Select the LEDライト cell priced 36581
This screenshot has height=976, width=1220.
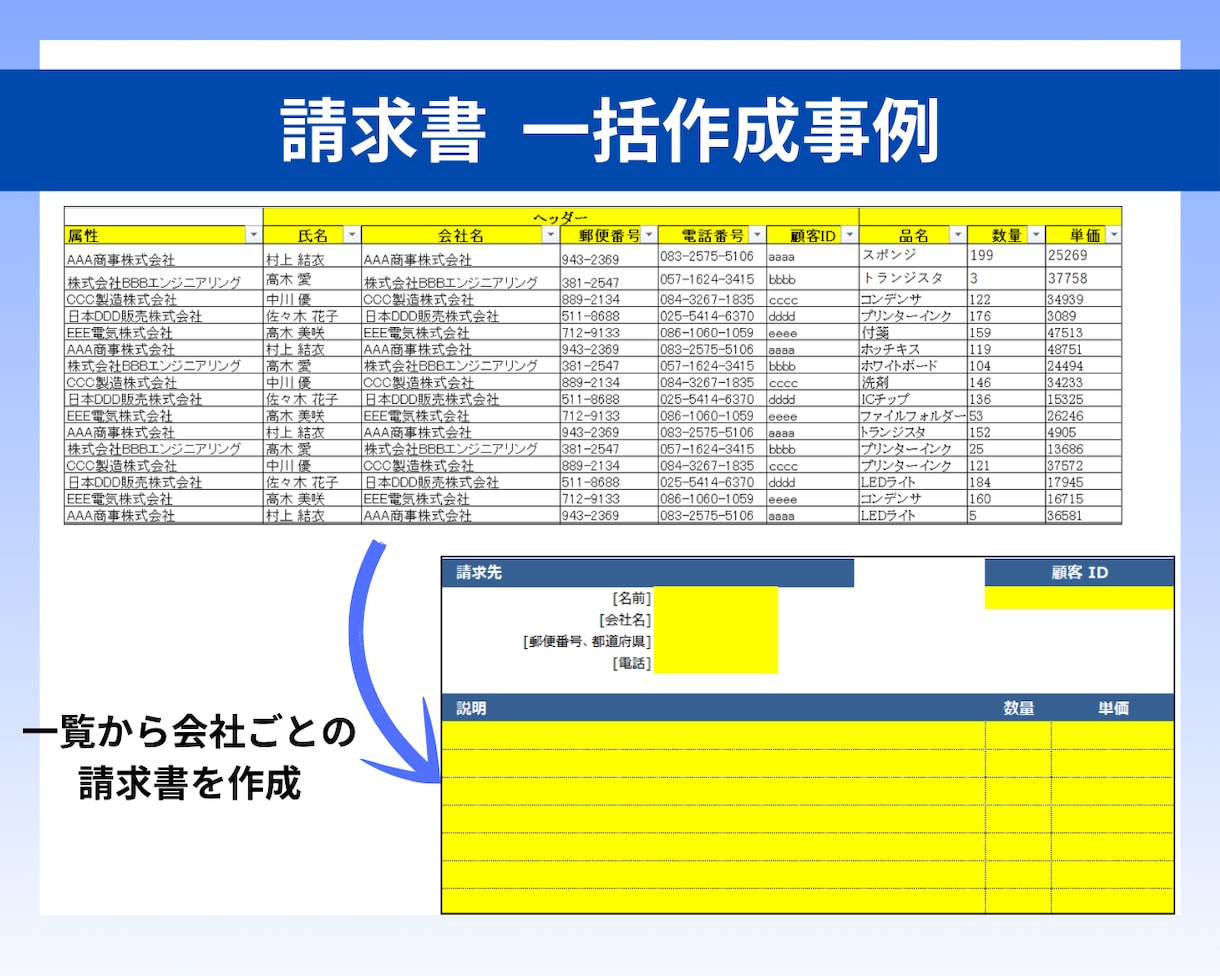(912, 516)
